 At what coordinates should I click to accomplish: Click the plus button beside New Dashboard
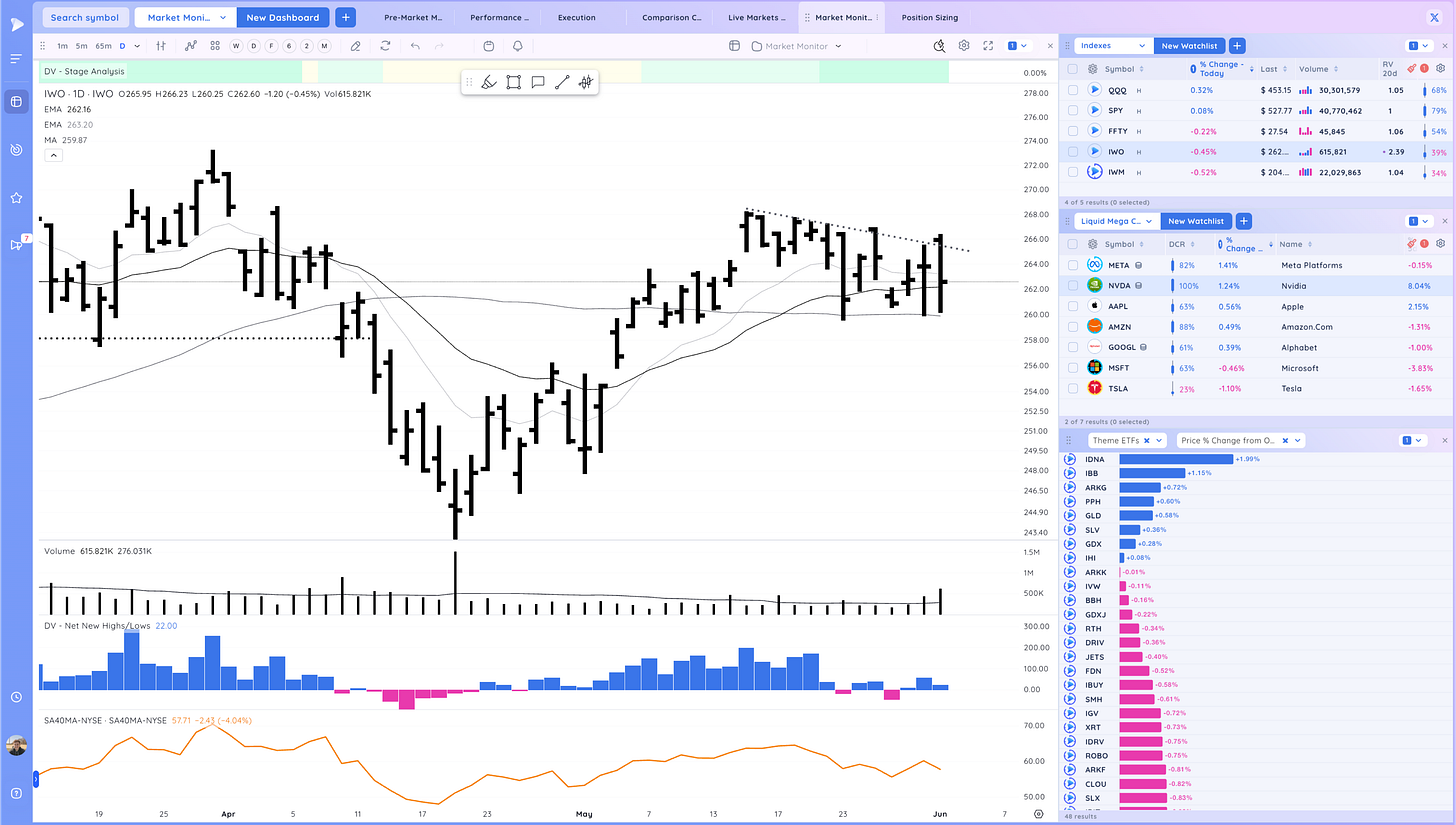coord(345,17)
